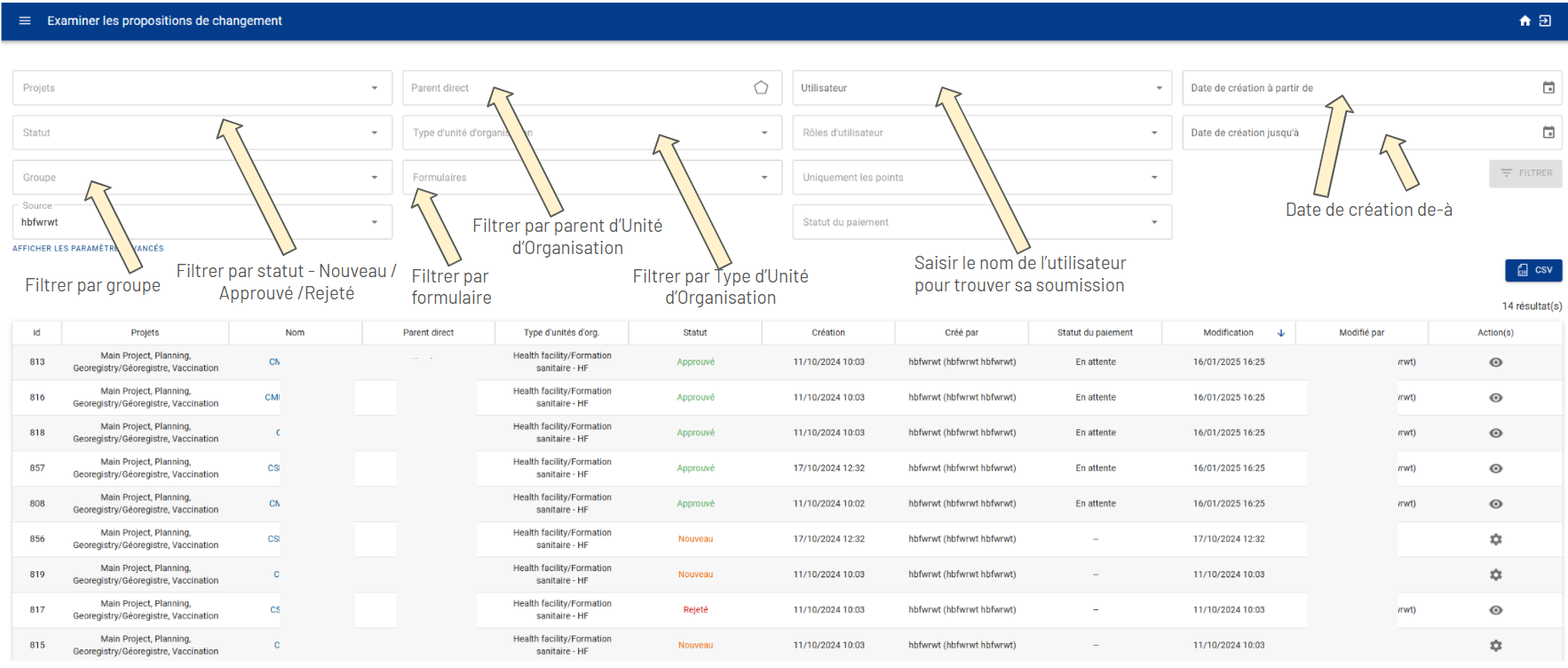Apply filters with the FILTRER button
This screenshot has height=668, width=1568.
click(1525, 173)
